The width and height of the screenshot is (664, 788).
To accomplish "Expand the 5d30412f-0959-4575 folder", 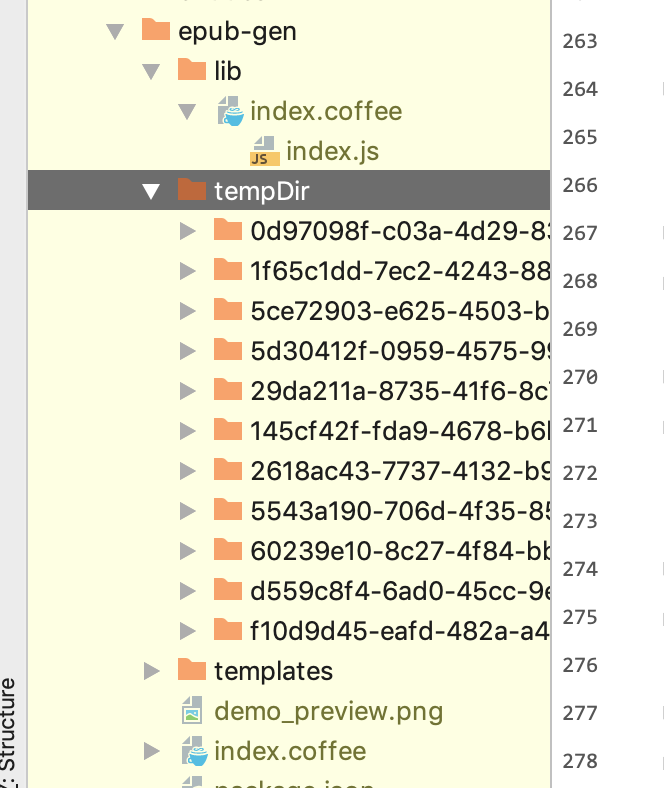I will (x=187, y=351).
